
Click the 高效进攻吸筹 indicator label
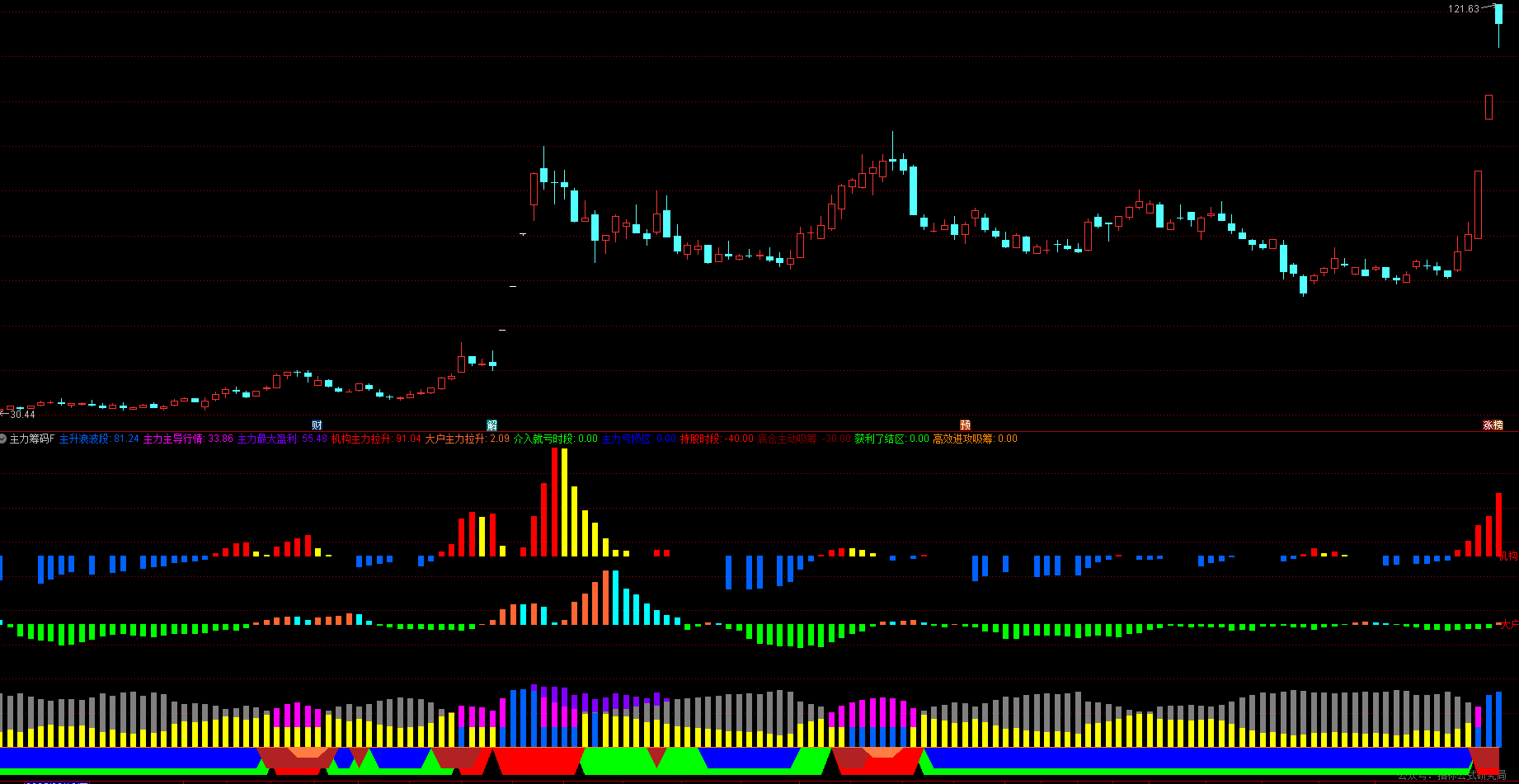coord(975,439)
